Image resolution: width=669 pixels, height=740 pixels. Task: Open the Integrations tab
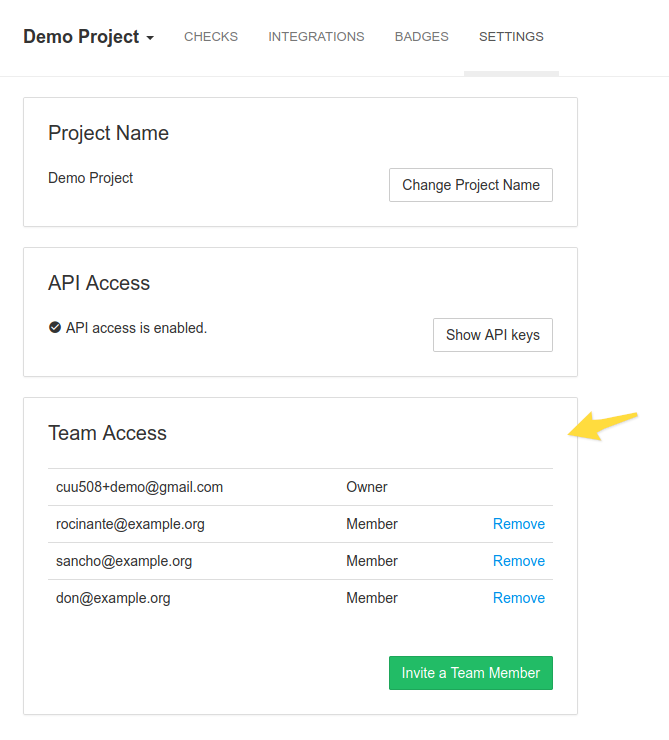click(x=316, y=37)
